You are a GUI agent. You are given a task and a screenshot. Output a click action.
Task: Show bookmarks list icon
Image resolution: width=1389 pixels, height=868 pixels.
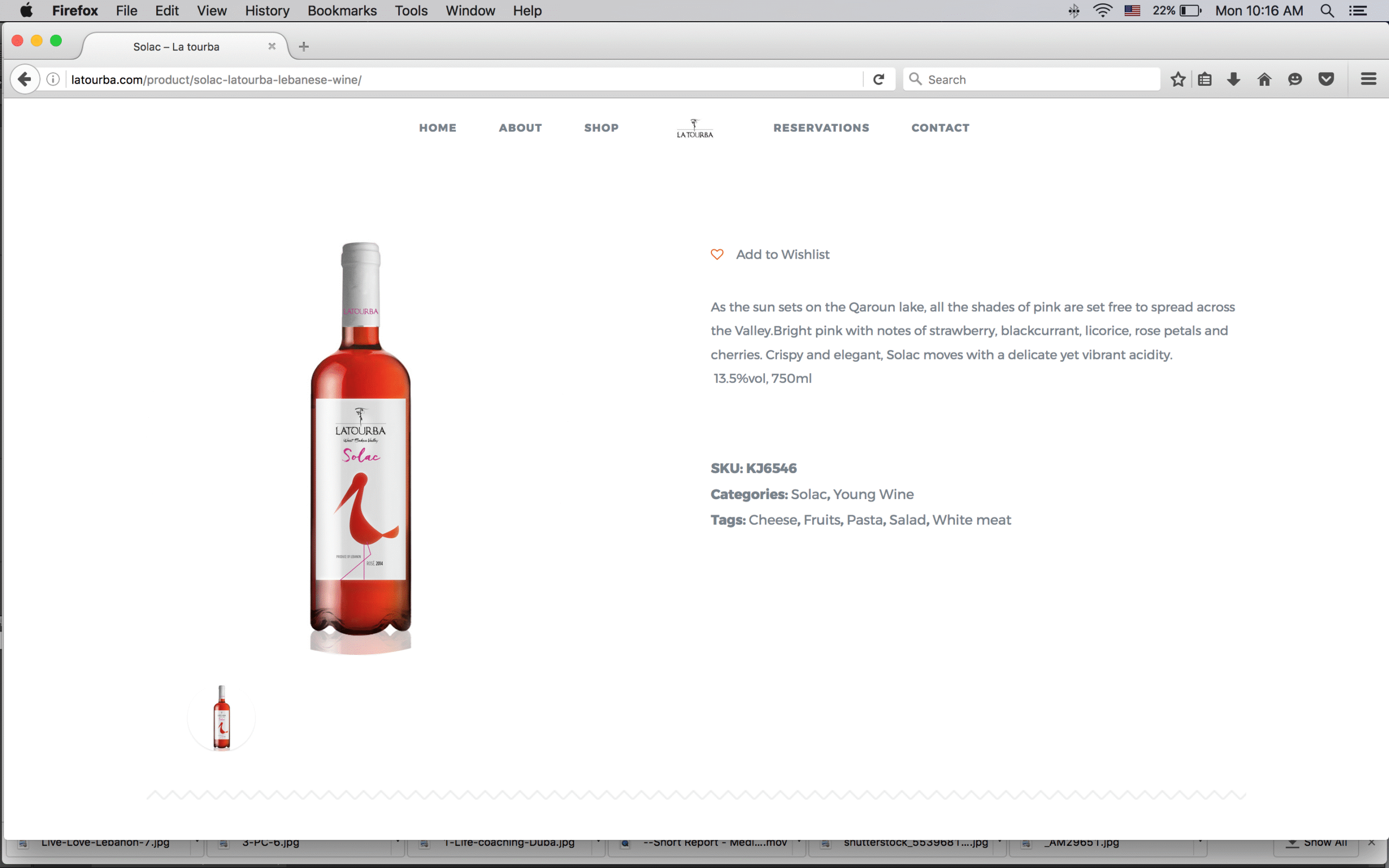[1205, 79]
